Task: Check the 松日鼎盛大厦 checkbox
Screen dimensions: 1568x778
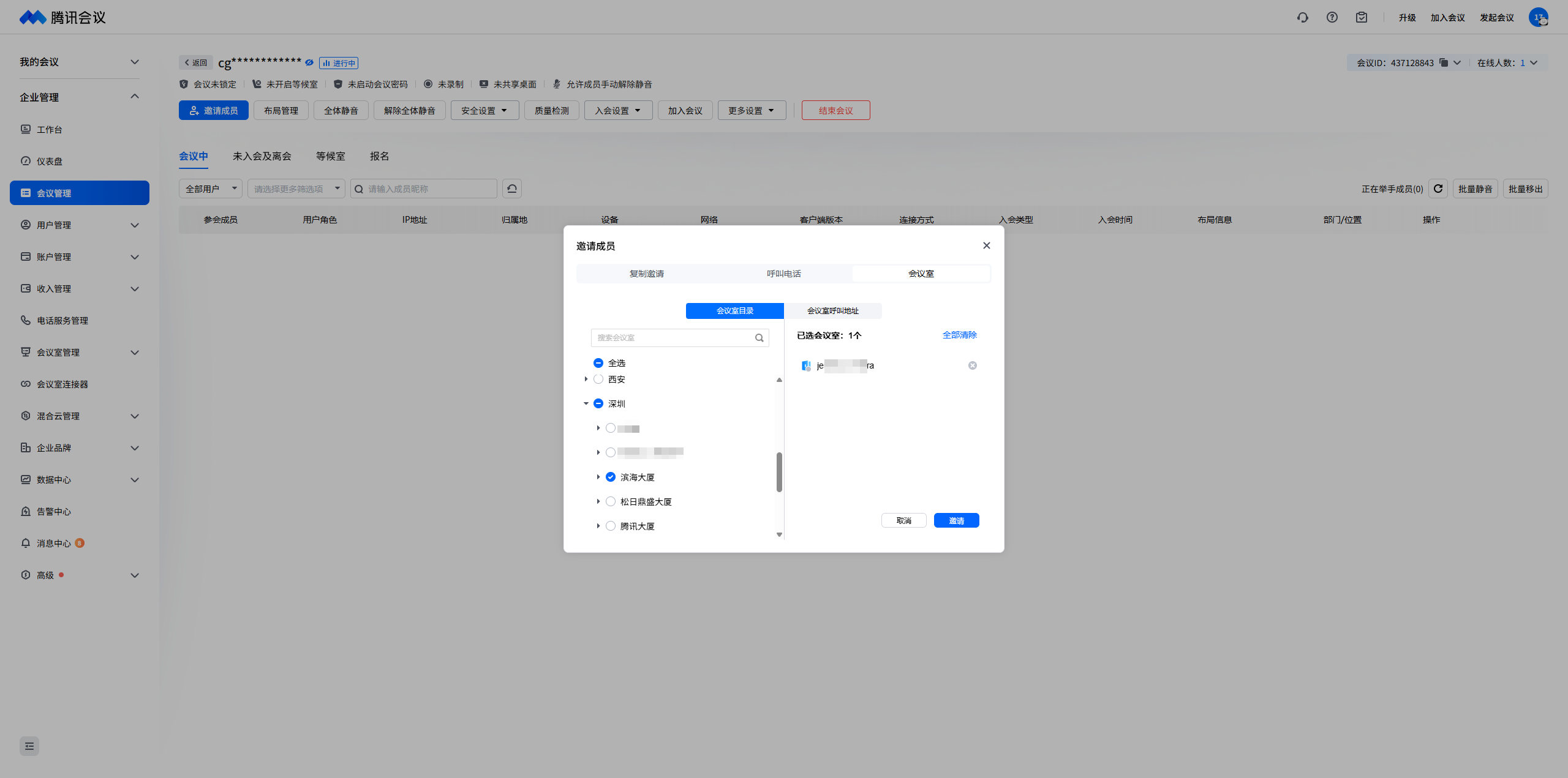Action: 611,501
